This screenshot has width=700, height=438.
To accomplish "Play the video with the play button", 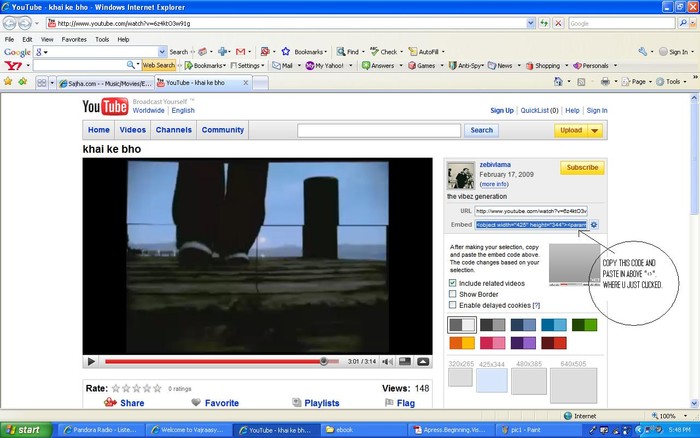I will point(91,361).
